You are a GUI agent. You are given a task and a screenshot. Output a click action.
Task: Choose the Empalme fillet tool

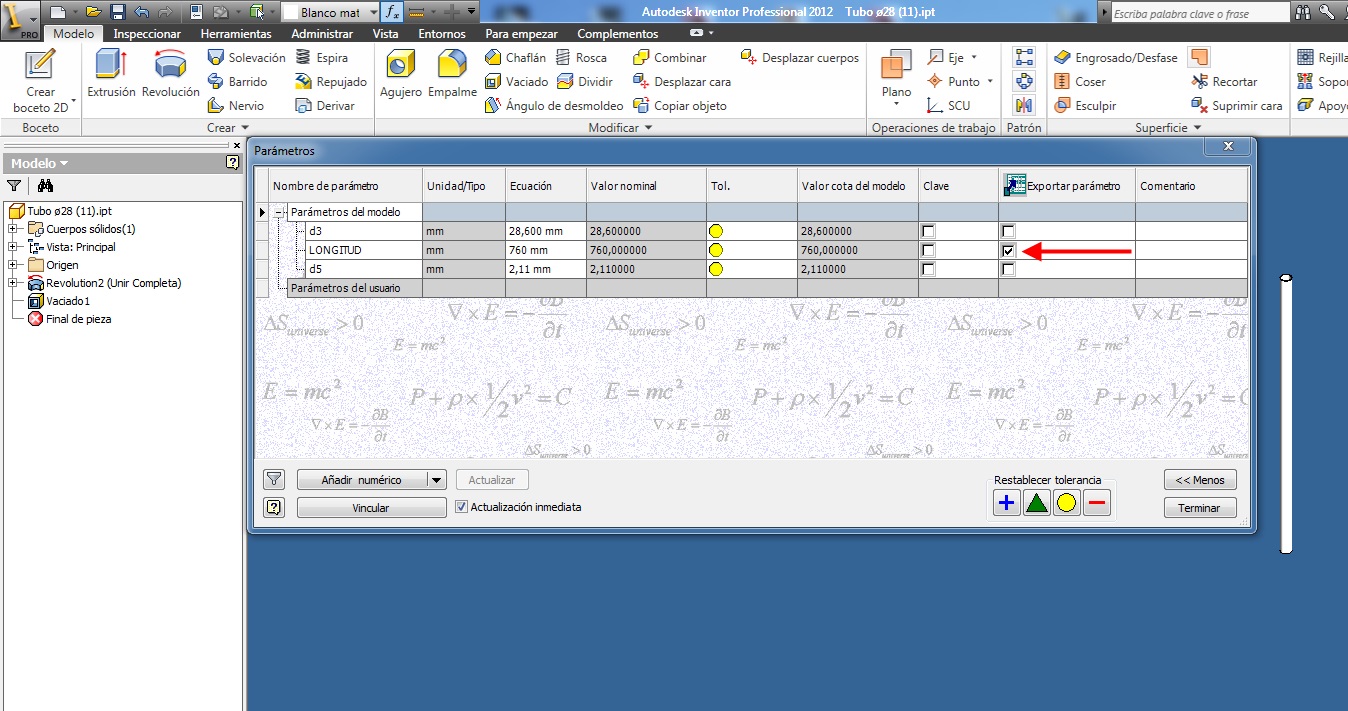tap(452, 76)
